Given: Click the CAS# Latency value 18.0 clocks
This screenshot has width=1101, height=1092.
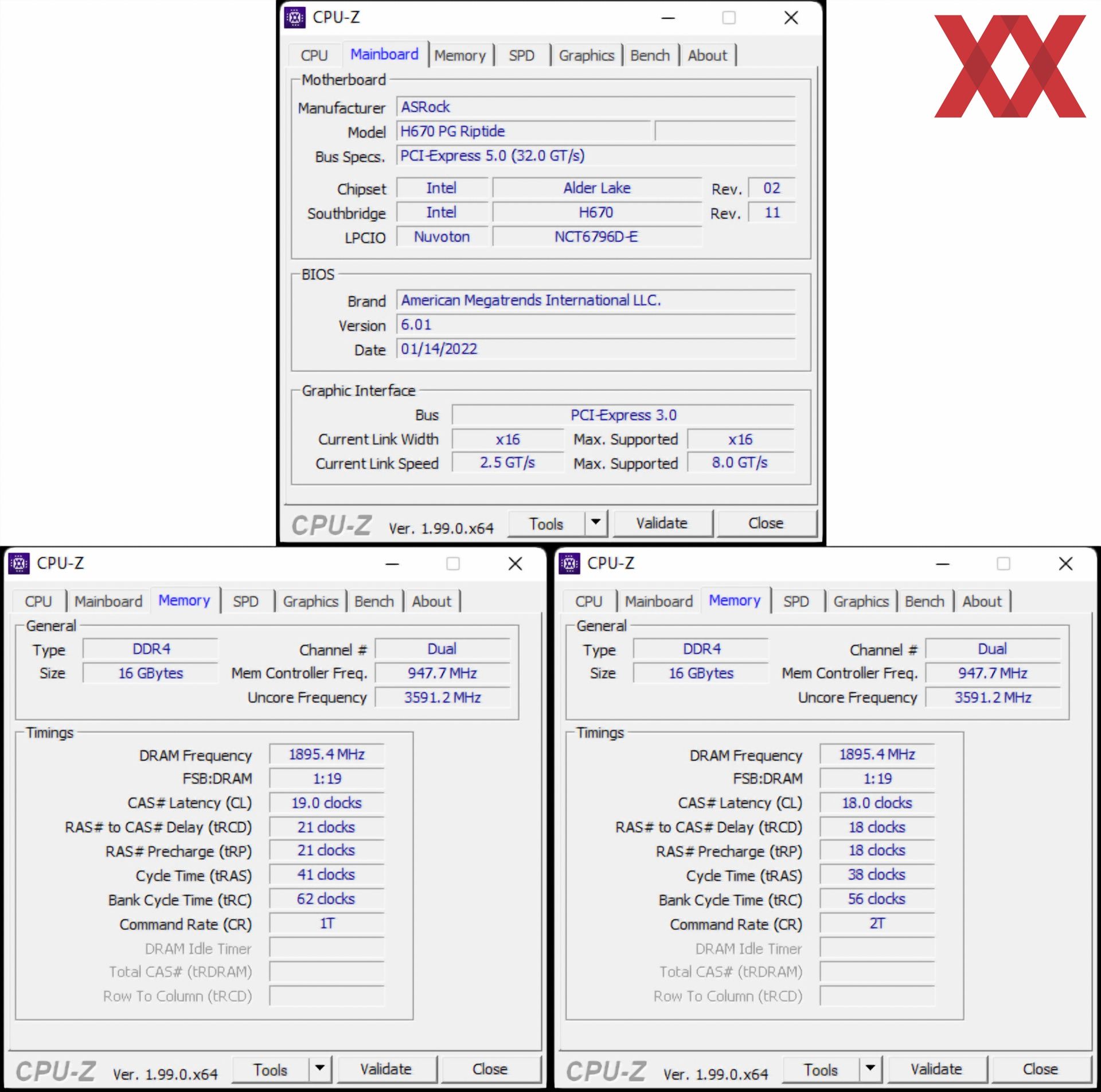Looking at the screenshot, I should tap(877, 803).
